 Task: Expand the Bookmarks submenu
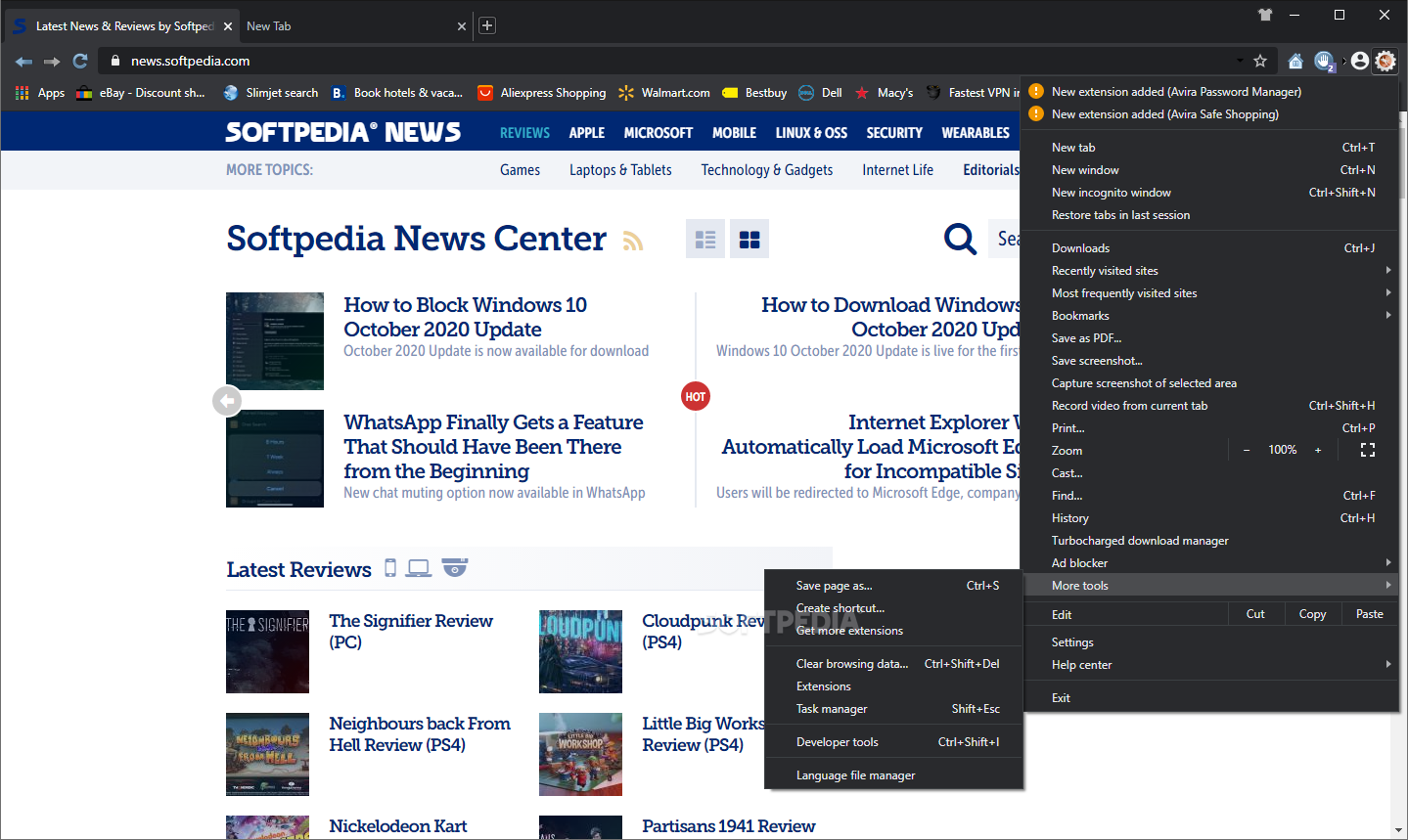pyautogui.click(x=1209, y=316)
